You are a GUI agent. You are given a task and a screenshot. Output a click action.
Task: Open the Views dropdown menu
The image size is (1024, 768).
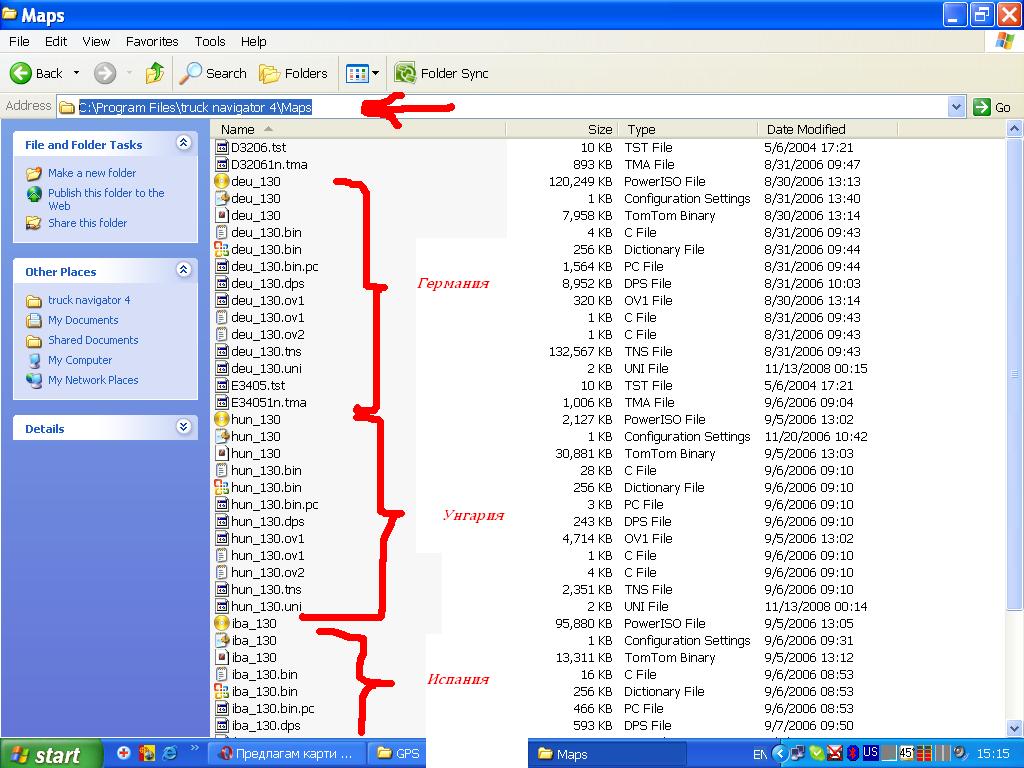tap(375, 73)
